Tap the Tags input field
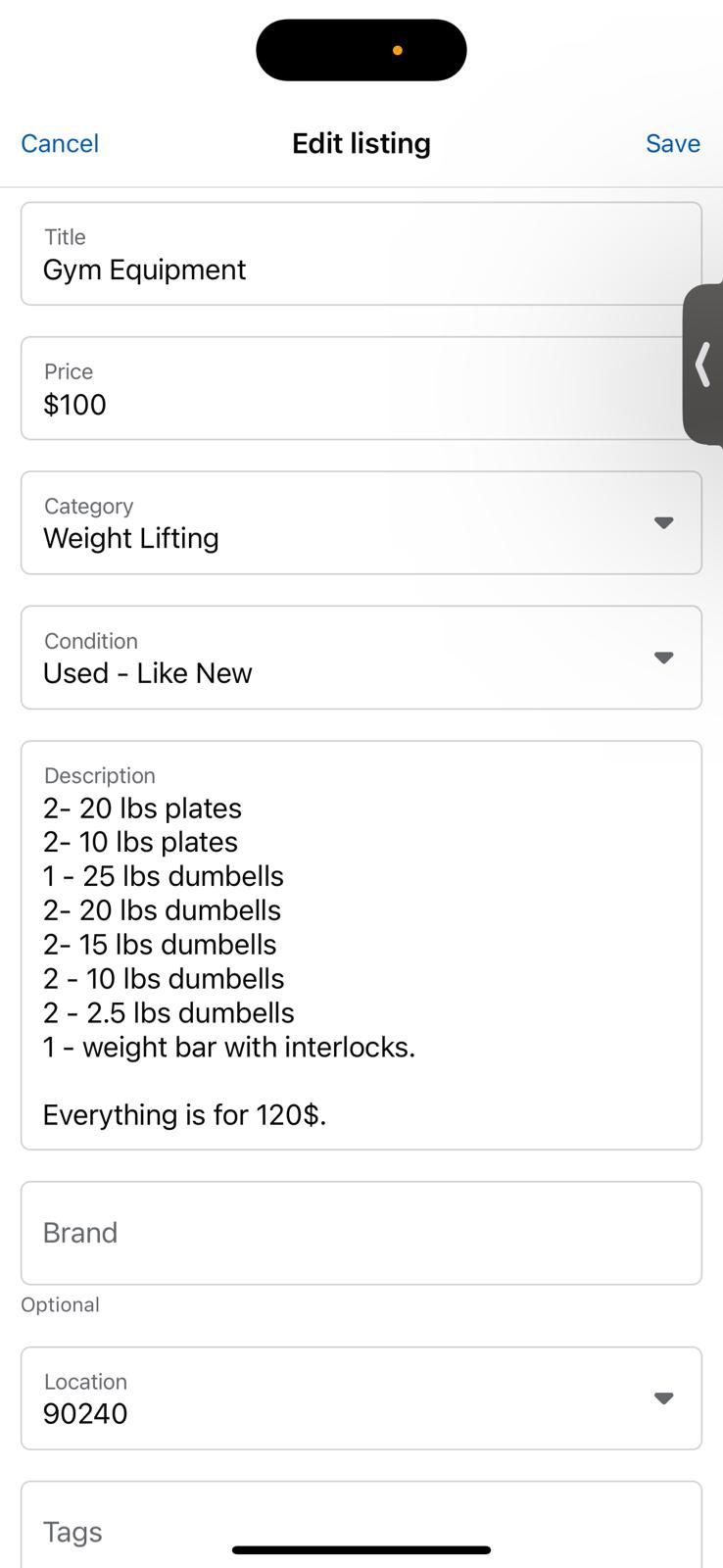 (x=361, y=1531)
